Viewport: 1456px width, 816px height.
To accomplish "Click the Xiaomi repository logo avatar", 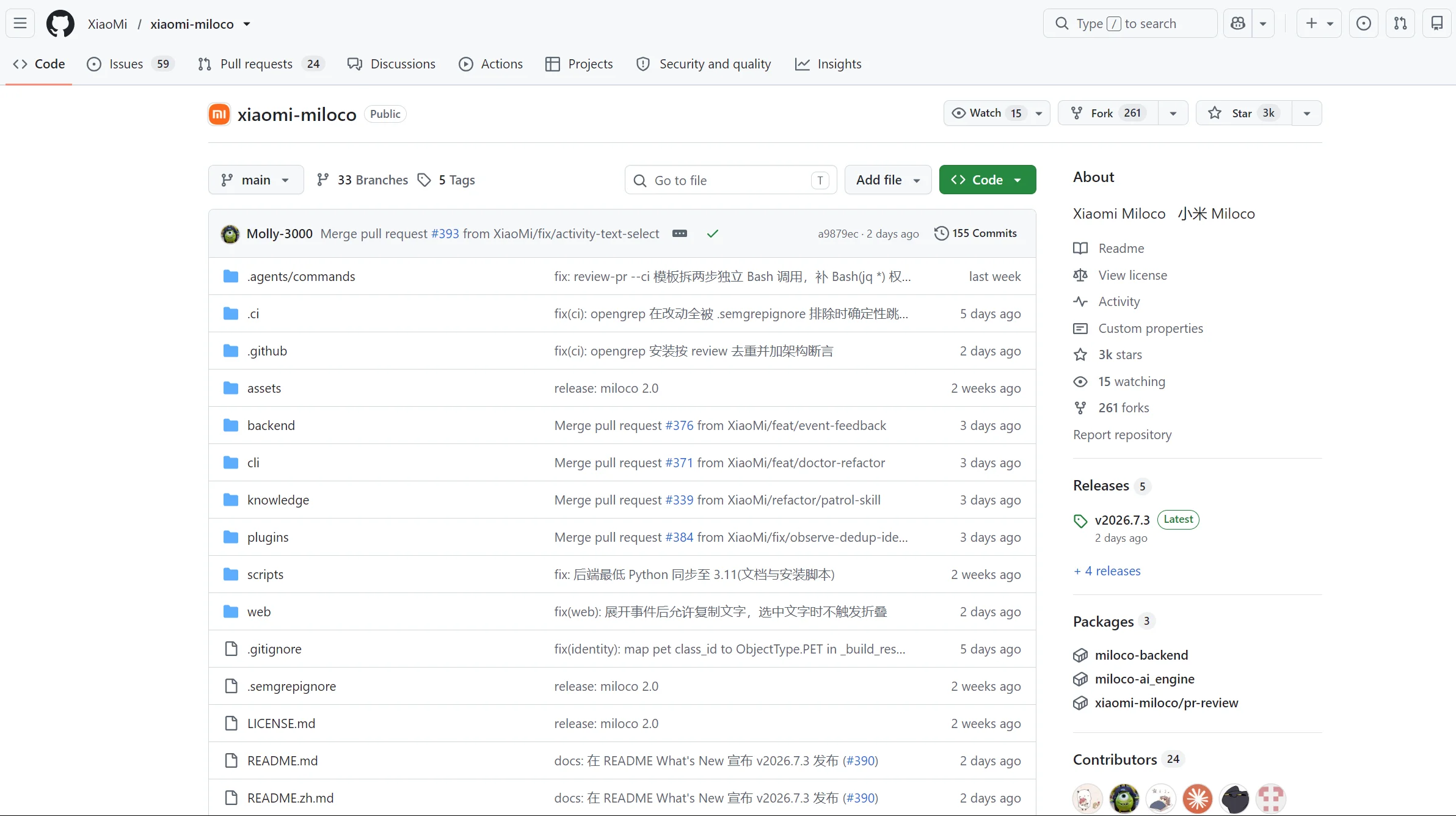I will click(x=219, y=114).
